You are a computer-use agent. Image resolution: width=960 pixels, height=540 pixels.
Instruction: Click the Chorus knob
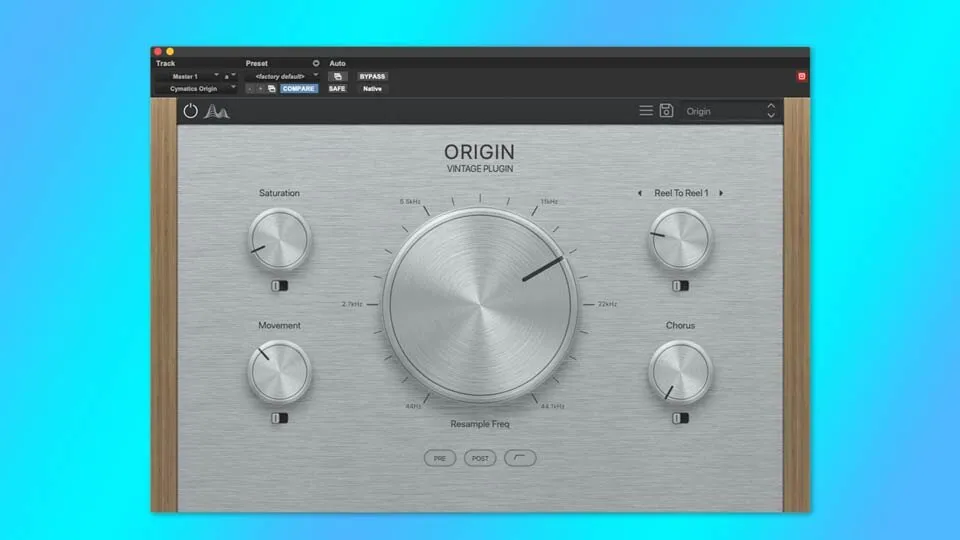tap(680, 372)
